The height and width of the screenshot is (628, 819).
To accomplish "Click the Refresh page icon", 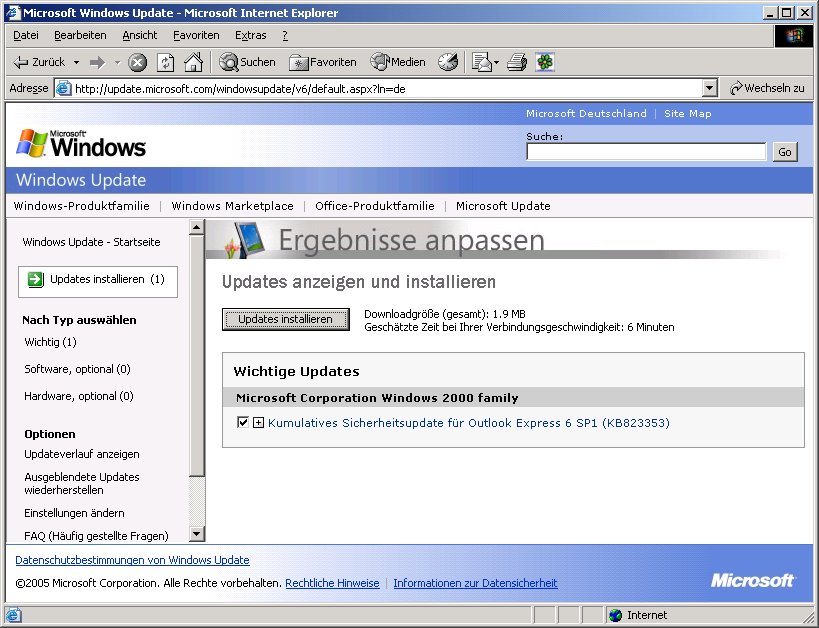I will (165, 62).
